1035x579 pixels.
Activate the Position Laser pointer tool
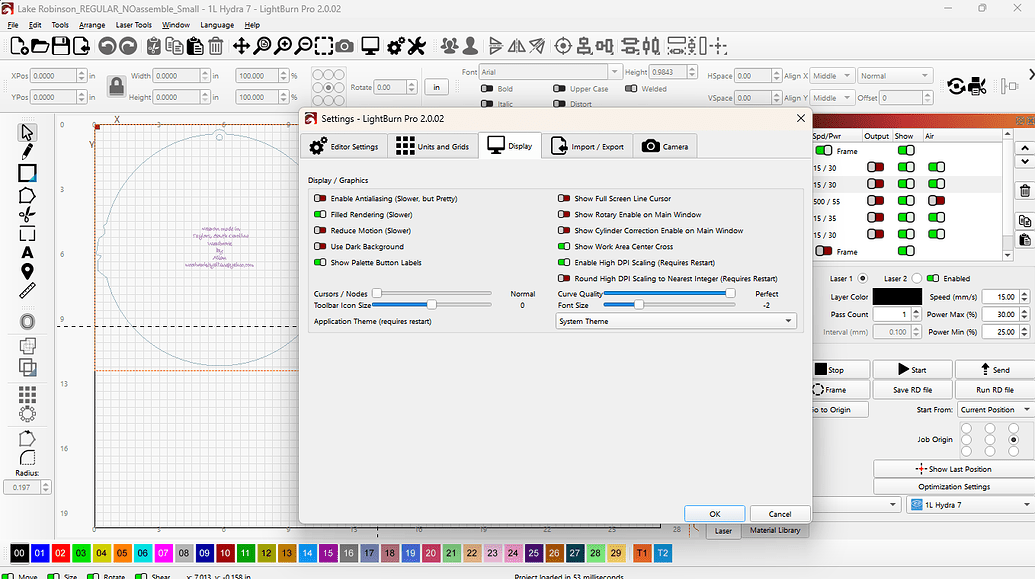(27, 272)
